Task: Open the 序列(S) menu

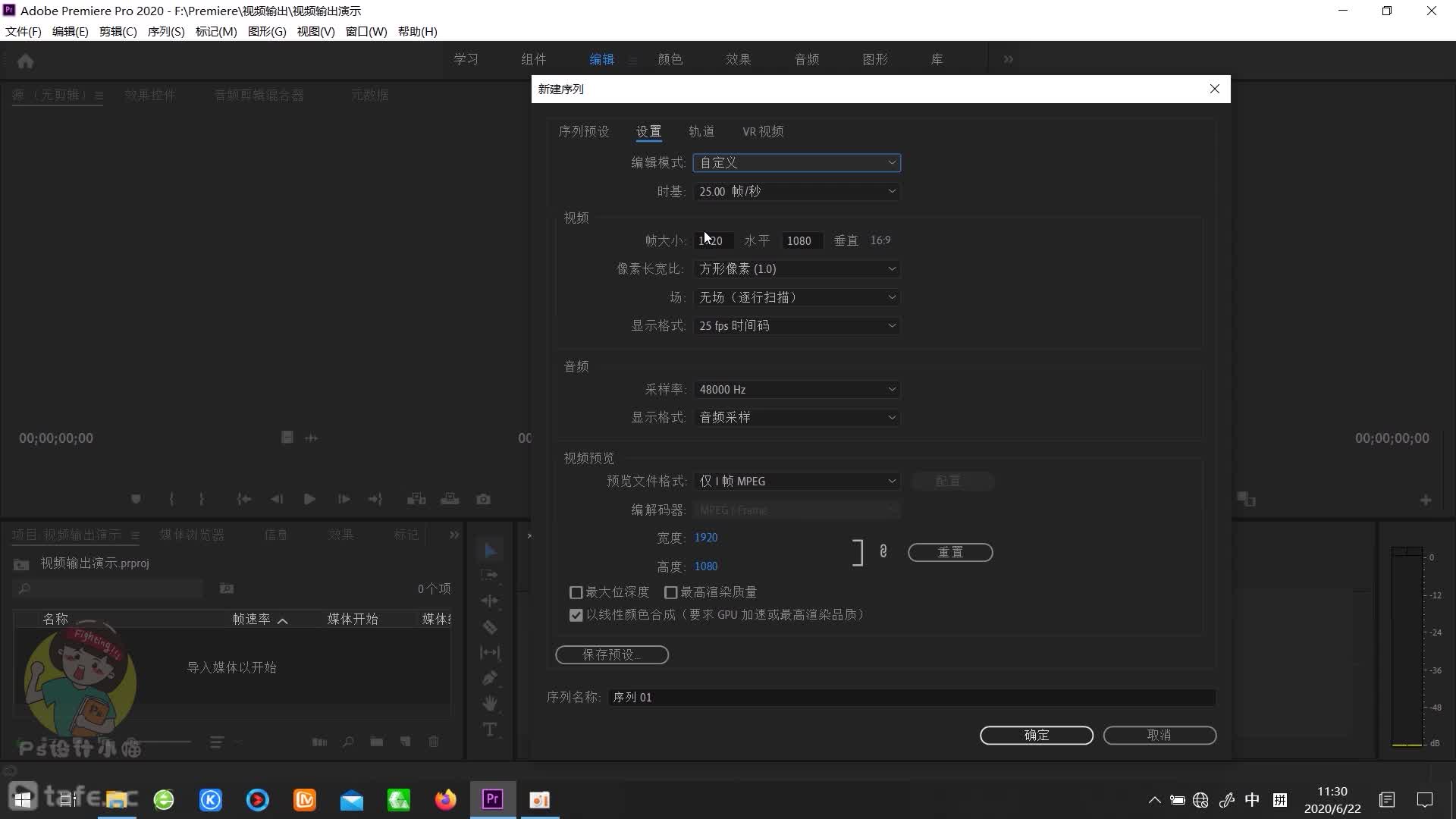Action: pos(166,32)
